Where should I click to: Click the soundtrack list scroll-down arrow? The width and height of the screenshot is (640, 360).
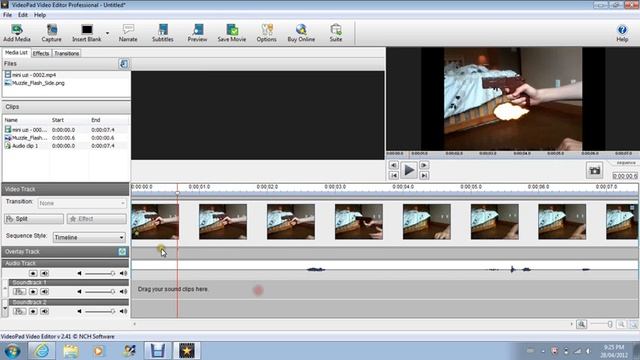(5, 308)
